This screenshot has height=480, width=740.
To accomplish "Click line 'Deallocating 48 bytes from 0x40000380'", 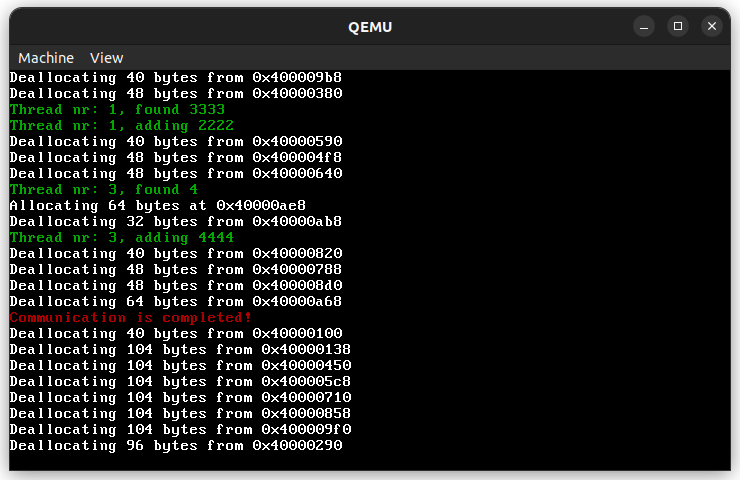I will (176, 93).
